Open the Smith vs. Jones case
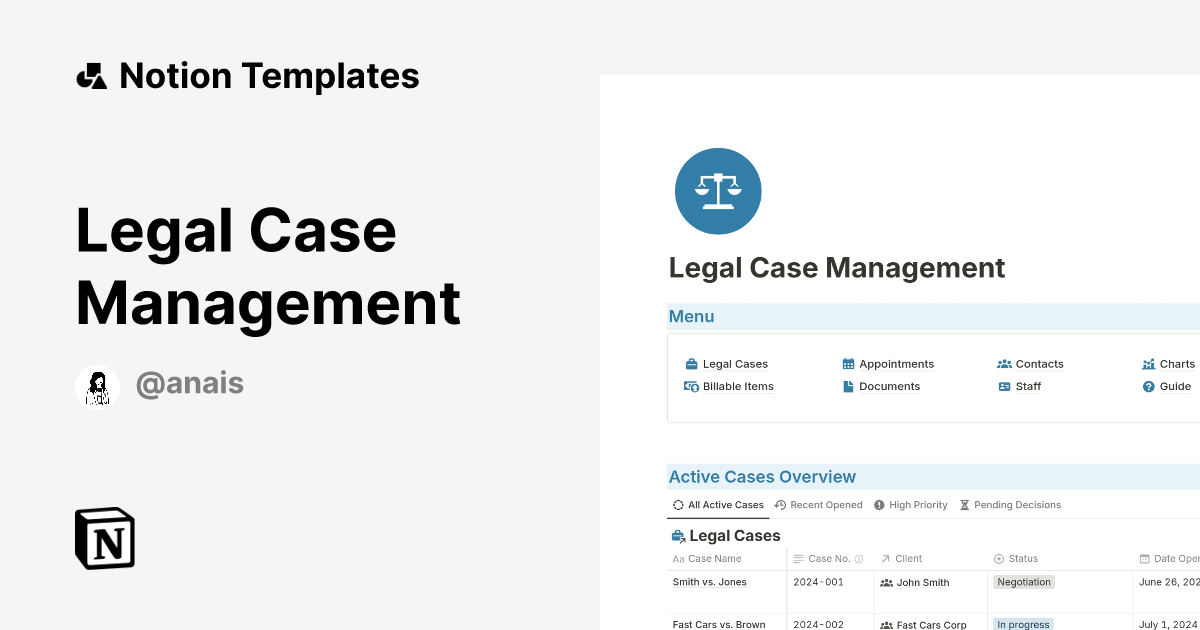Viewport: 1200px width, 630px height. [710, 582]
